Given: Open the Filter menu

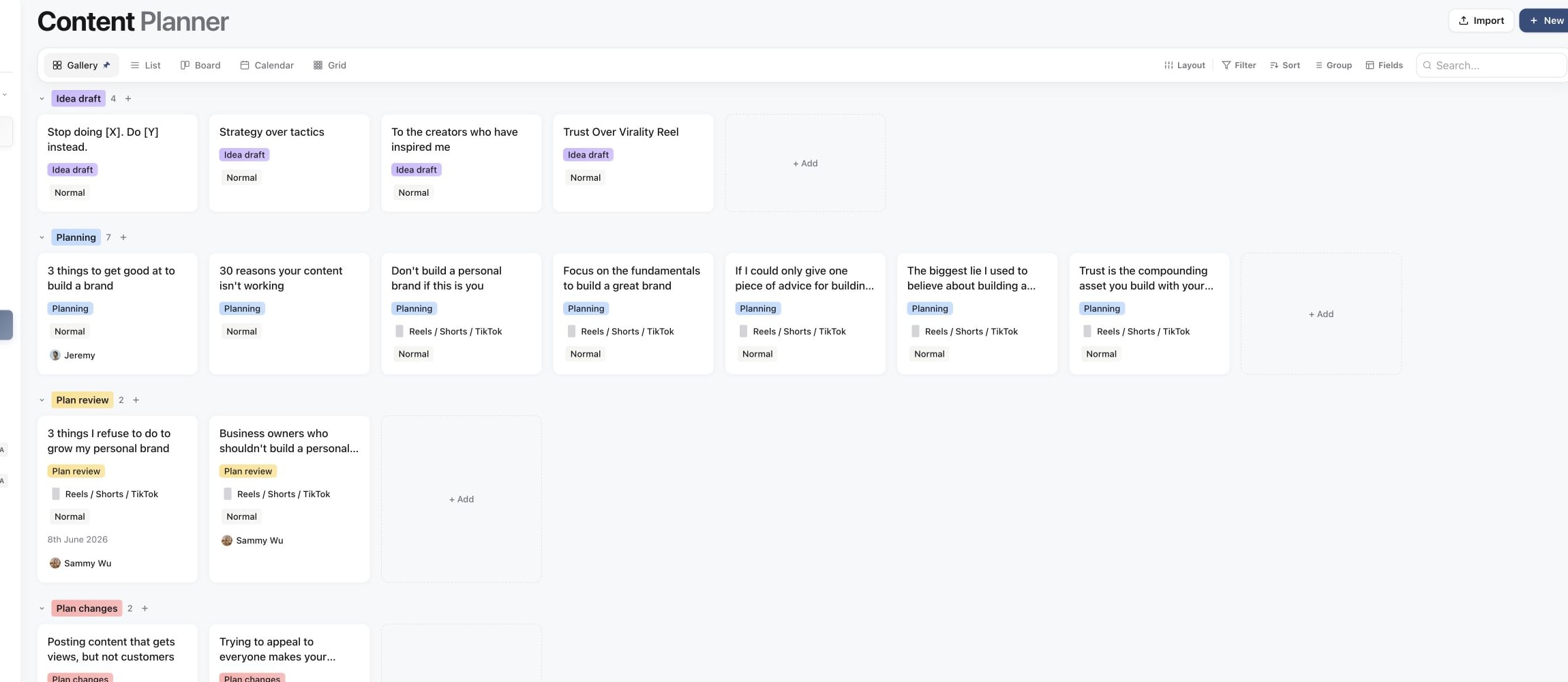Looking at the screenshot, I should [1239, 65].
